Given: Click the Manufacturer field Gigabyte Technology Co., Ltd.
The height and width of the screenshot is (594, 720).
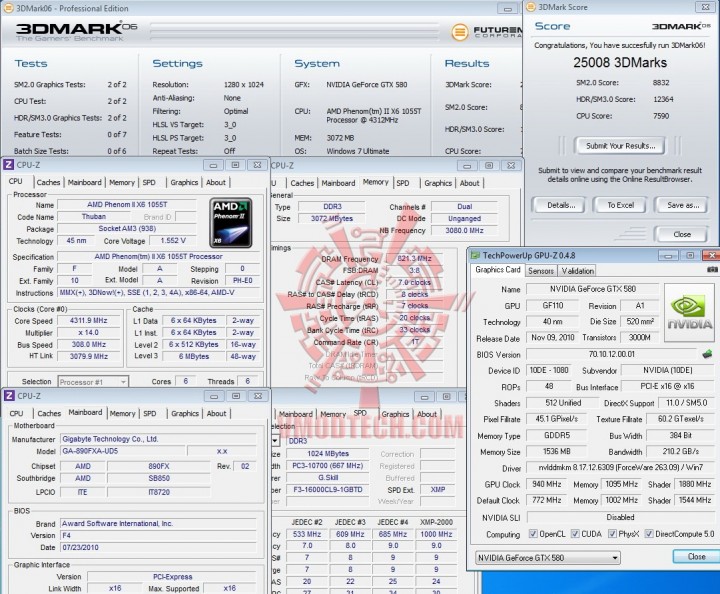Looking at the screenshot, I should point(158,439).
